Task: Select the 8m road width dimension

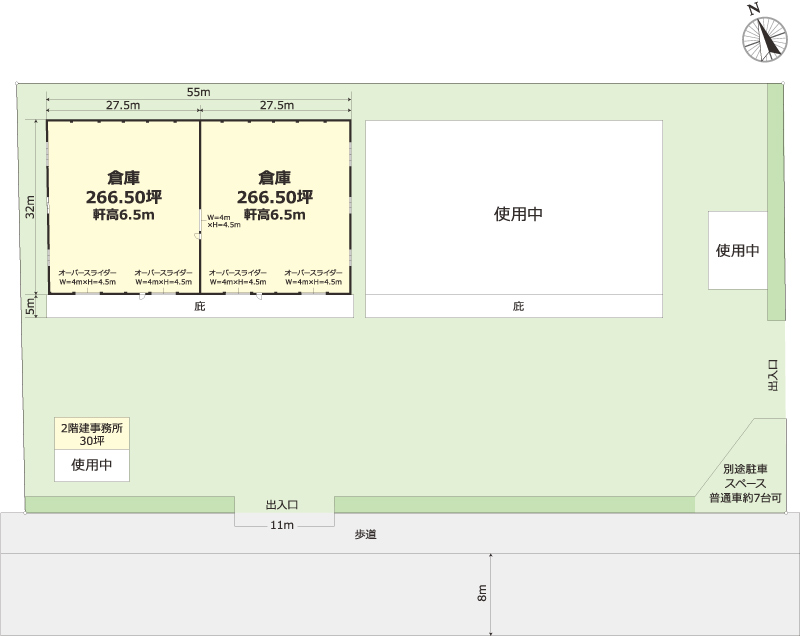Action: [483, 593]
